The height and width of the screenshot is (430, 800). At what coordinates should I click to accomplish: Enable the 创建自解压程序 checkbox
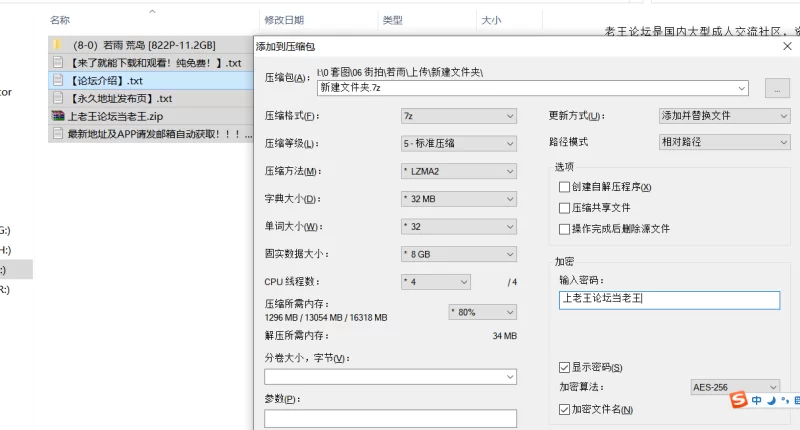[565, 187]
